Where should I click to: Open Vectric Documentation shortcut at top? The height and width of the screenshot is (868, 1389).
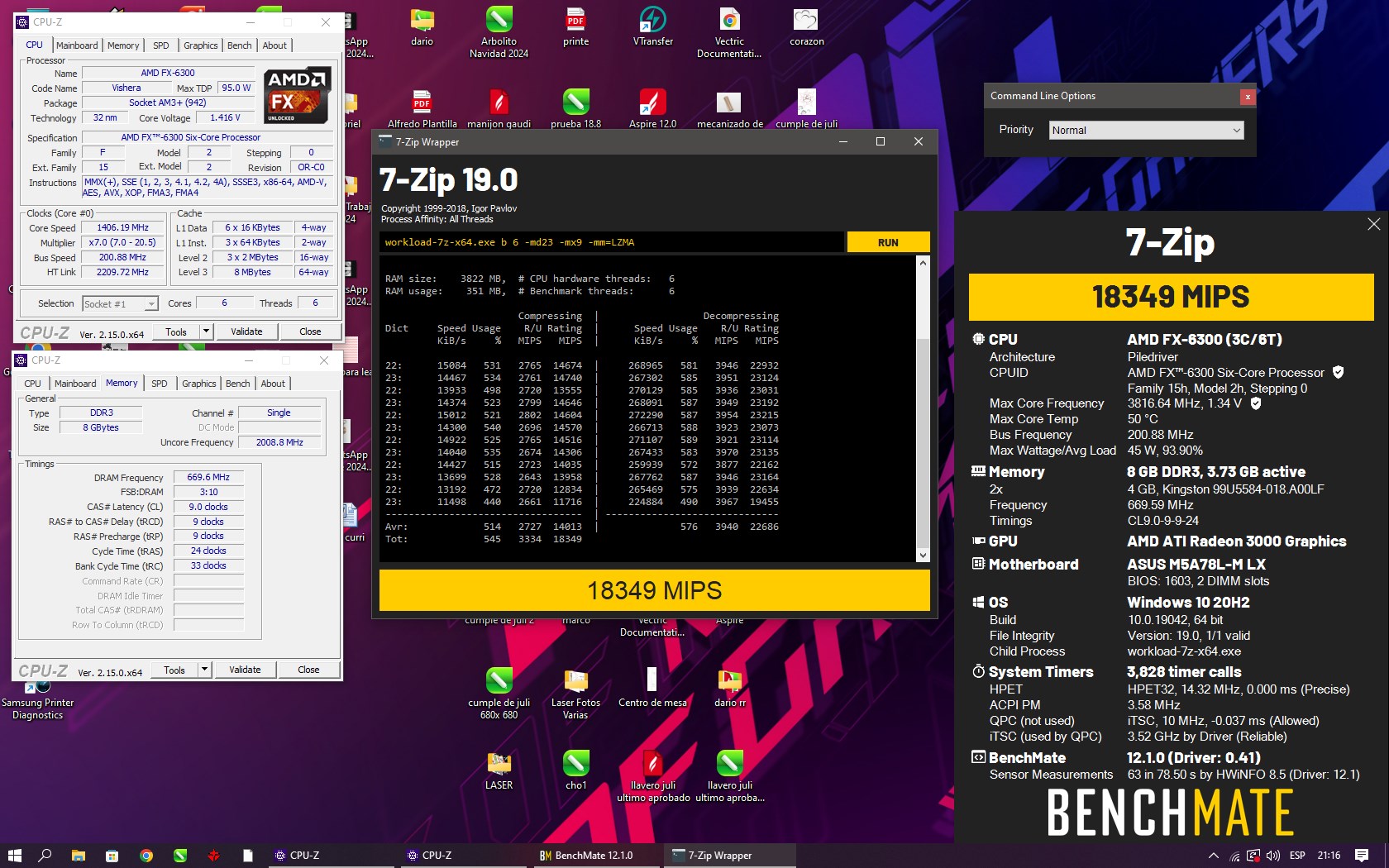coord(729,31)
